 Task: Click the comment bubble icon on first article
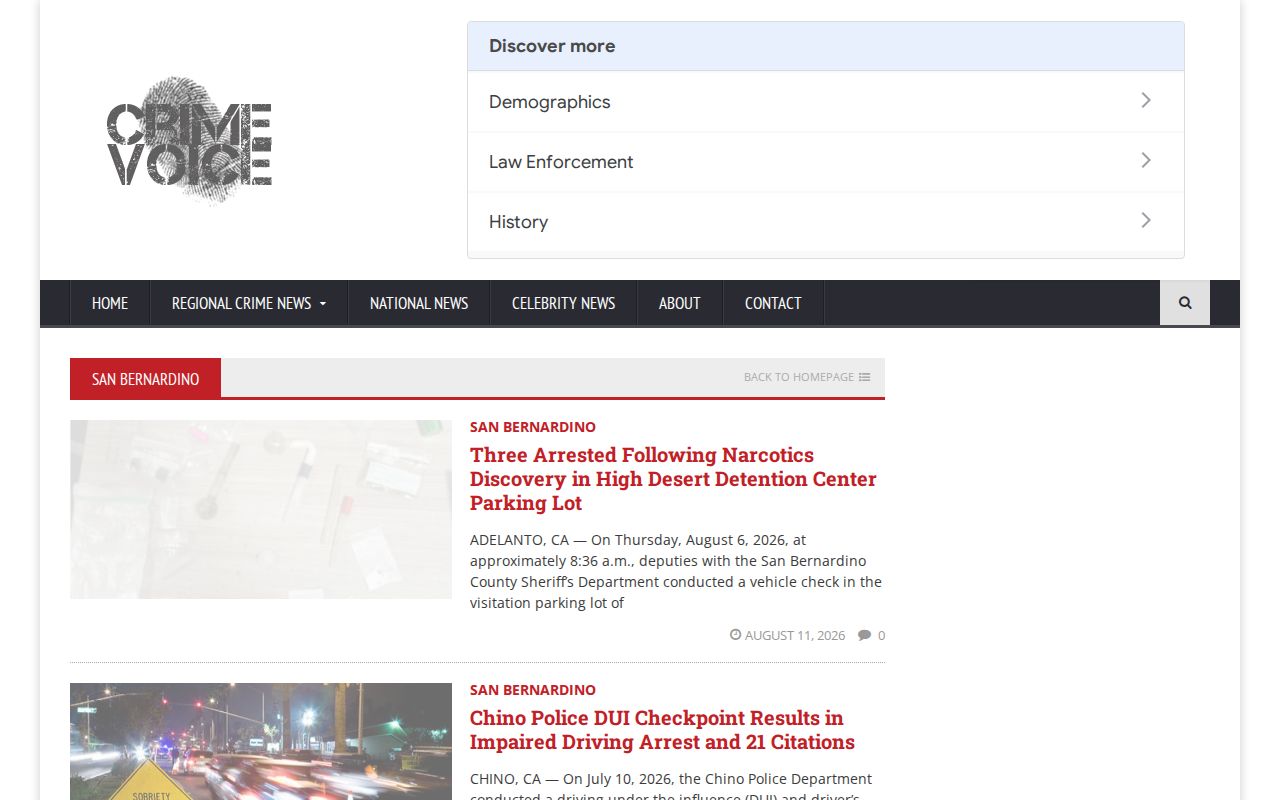(865, 635)
